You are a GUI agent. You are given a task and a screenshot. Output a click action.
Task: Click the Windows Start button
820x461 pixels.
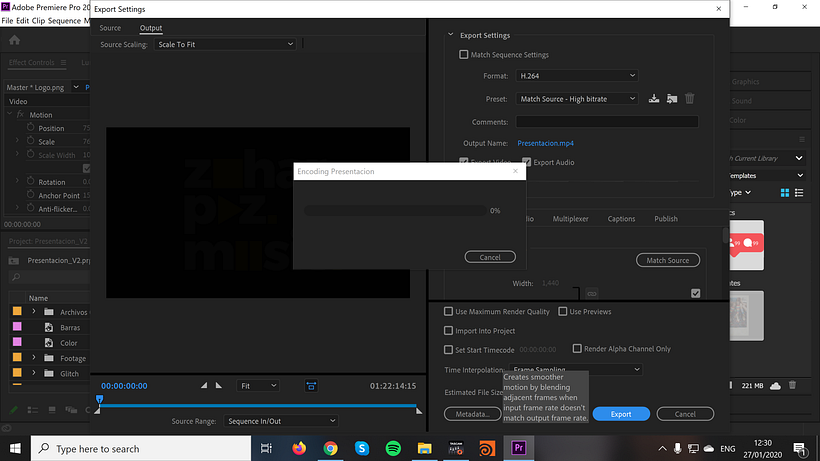[x=15, y=448]
